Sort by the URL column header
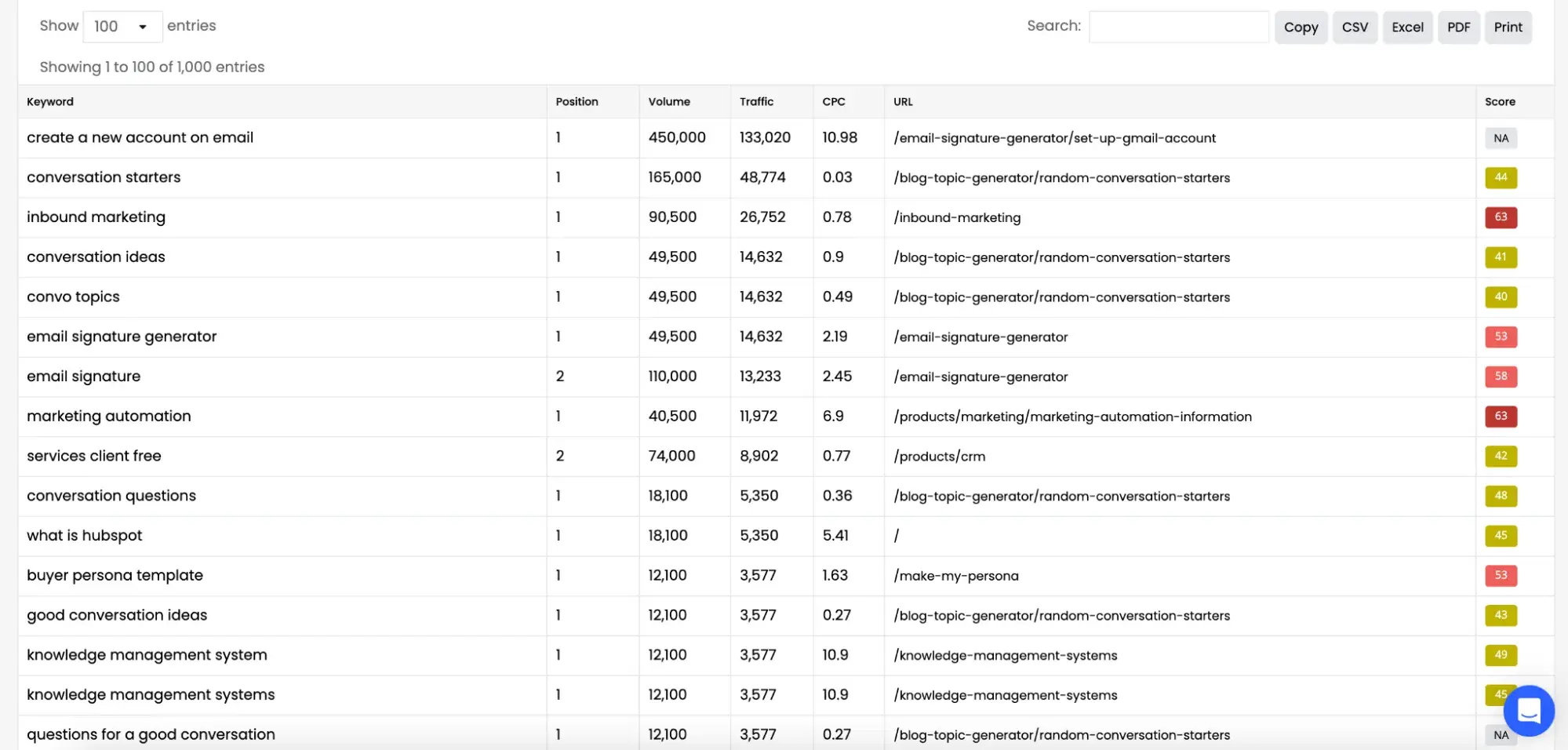 pyautogui.click(x=903, y=102)
